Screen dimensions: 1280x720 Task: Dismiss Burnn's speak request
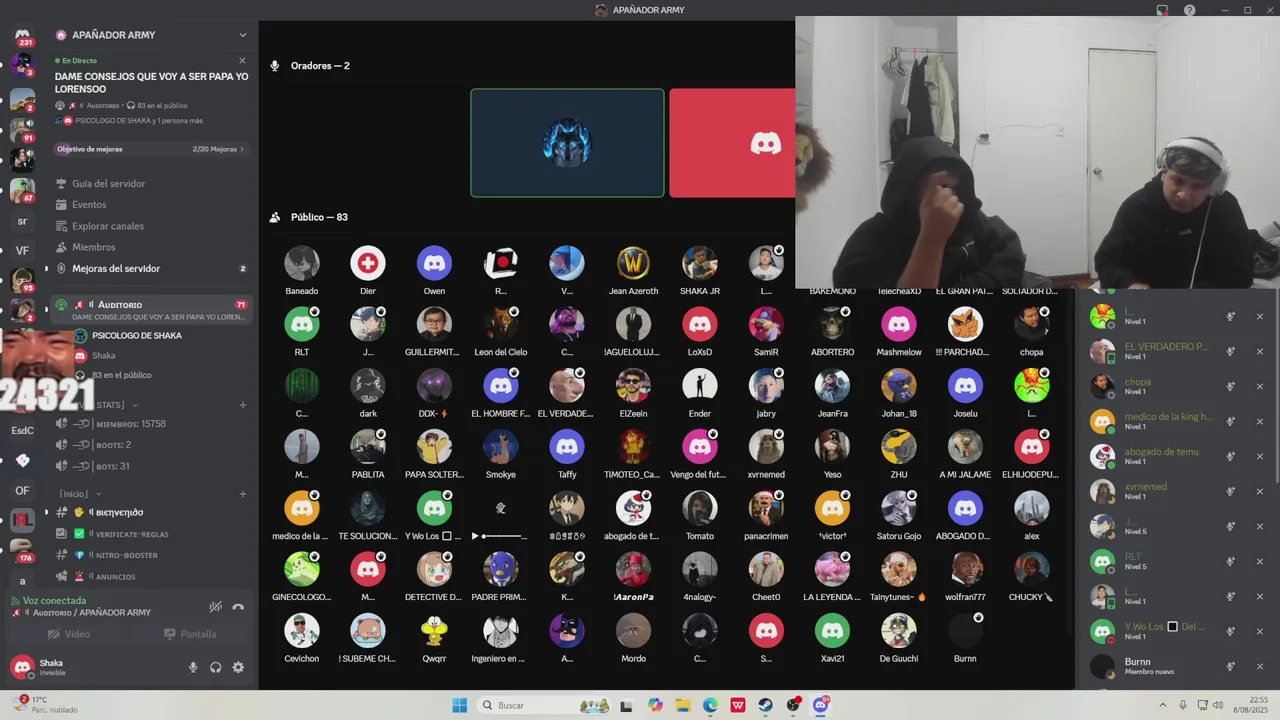coord(1260,667)
